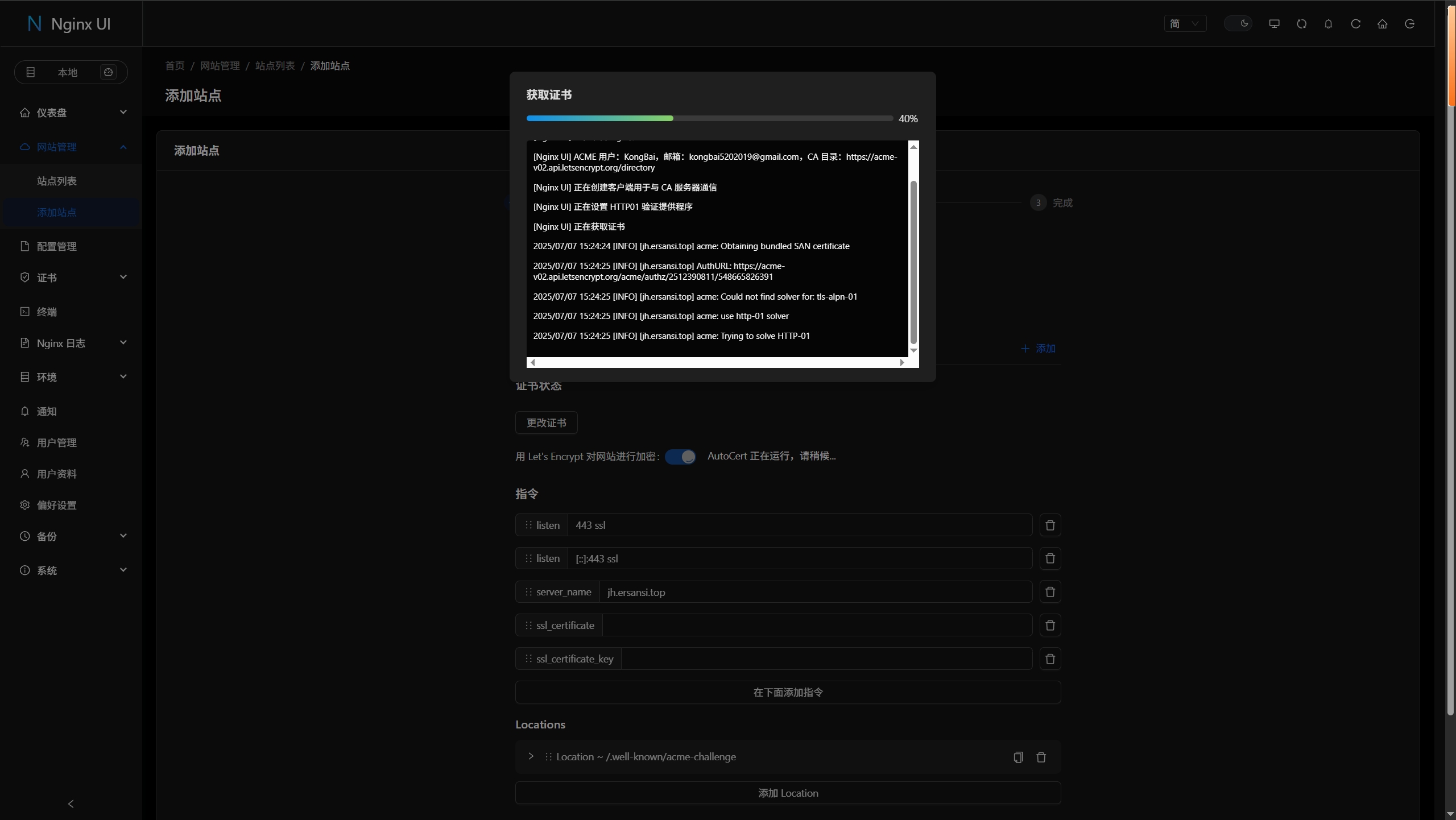Click the reload Nginx icon in header
Image resolution: width=1456 pixels, height=820 pixels.
1355,23
